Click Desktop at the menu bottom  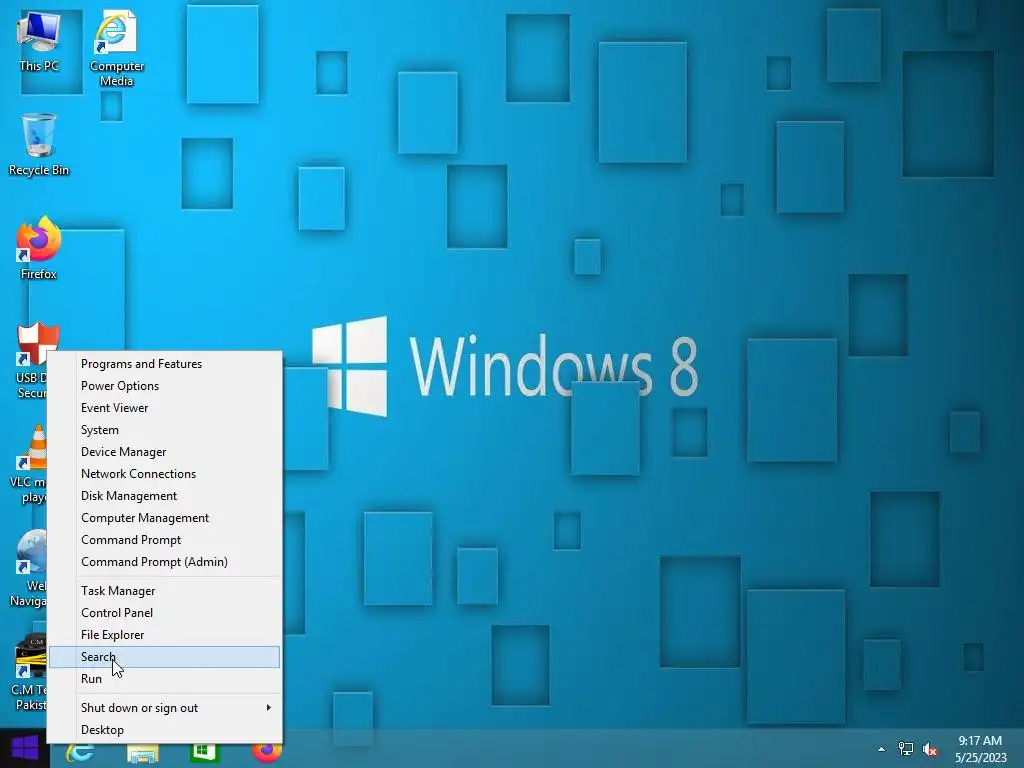click(x=165, y=730)
